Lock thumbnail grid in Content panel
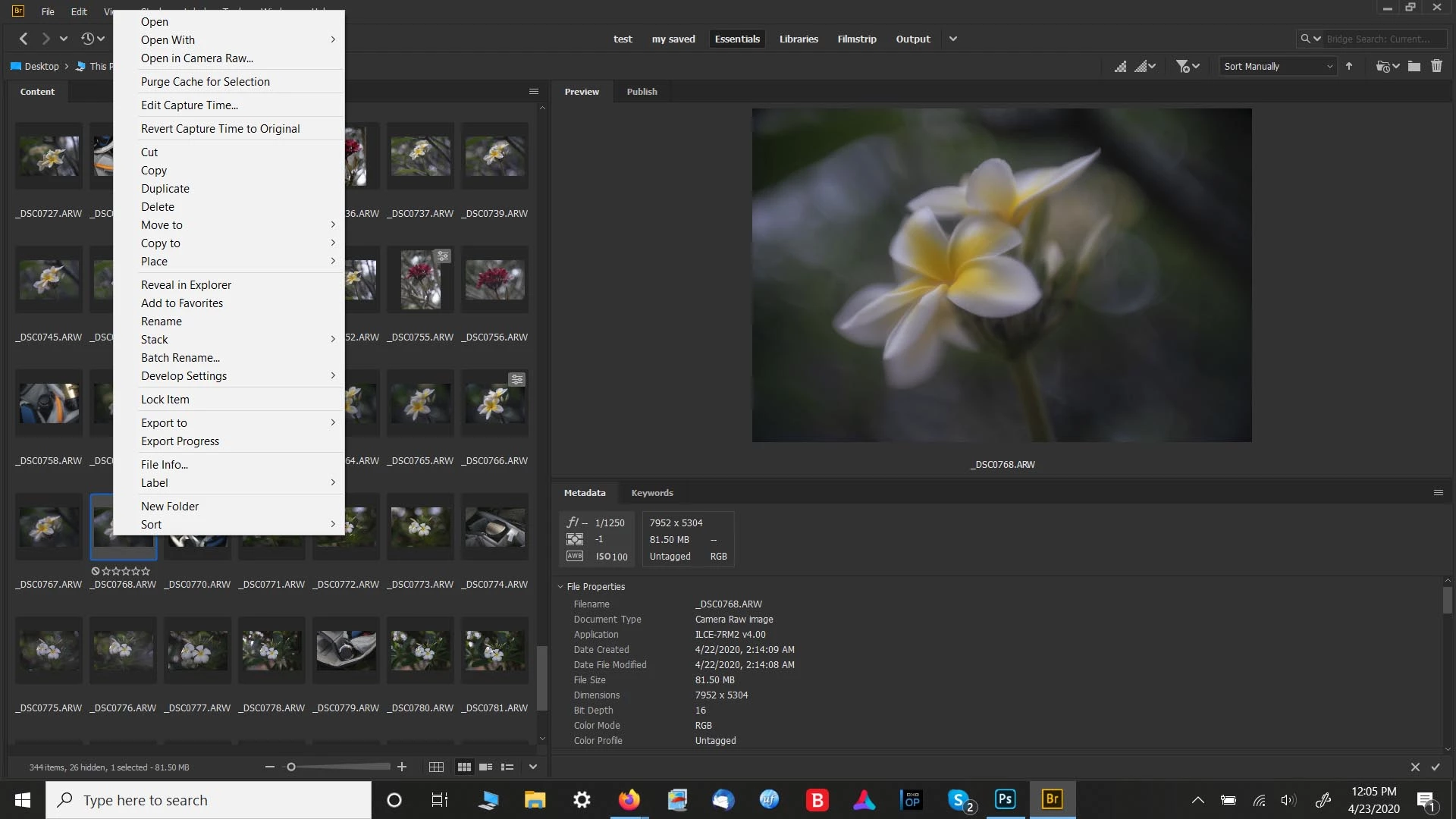The width and height of the screenshot is (1456, 819). [436, 767]
